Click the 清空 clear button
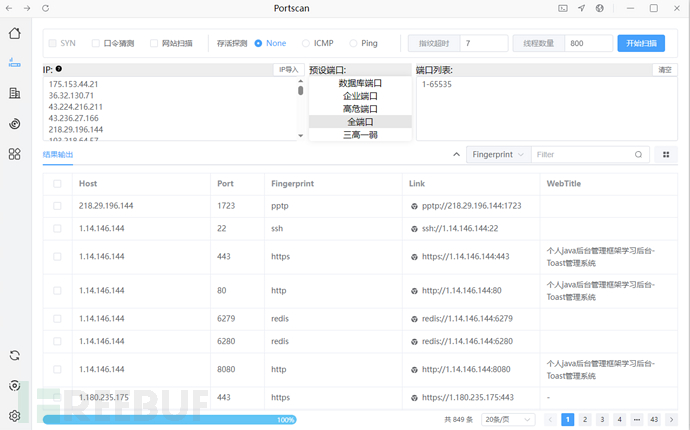 coord(664,70)
